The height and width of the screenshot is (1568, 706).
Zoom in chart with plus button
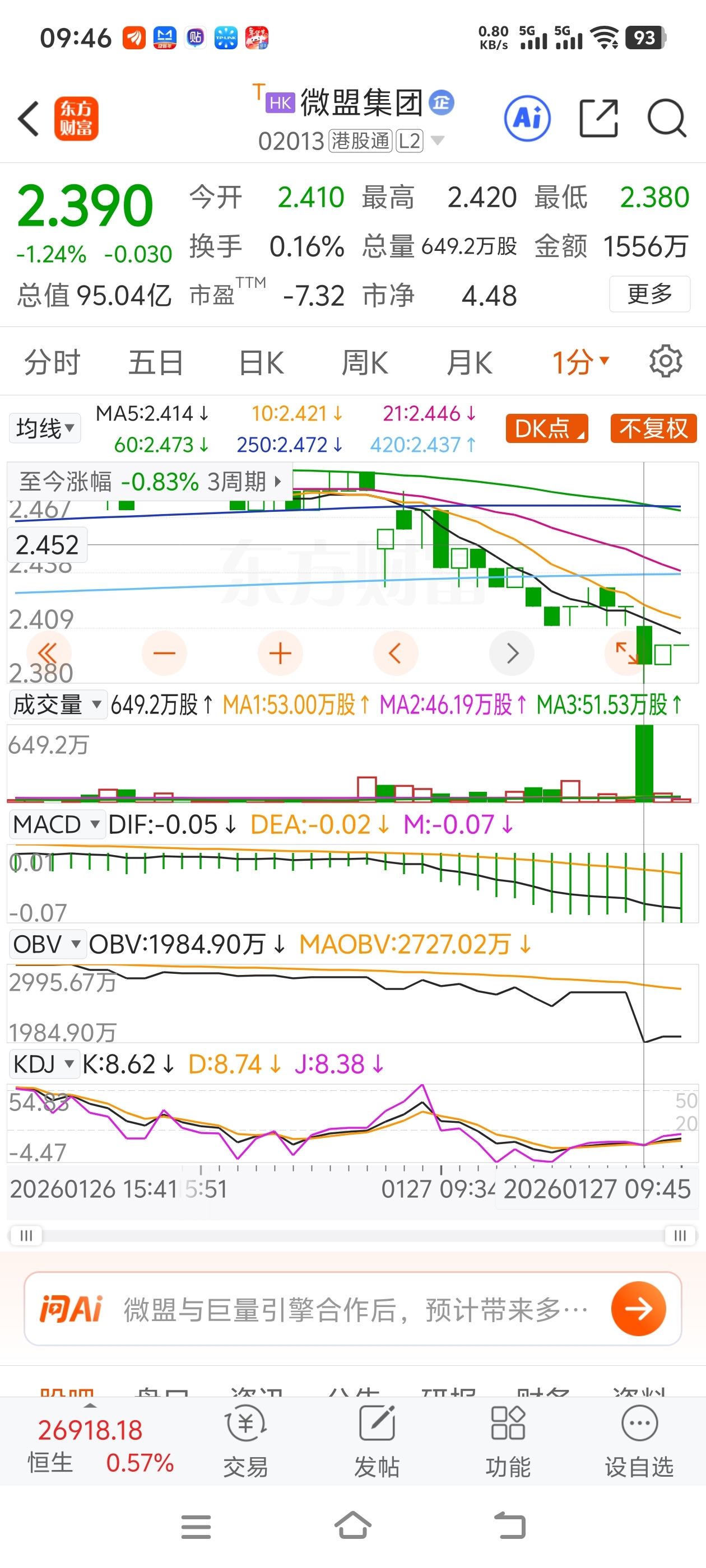coord(280,653)
